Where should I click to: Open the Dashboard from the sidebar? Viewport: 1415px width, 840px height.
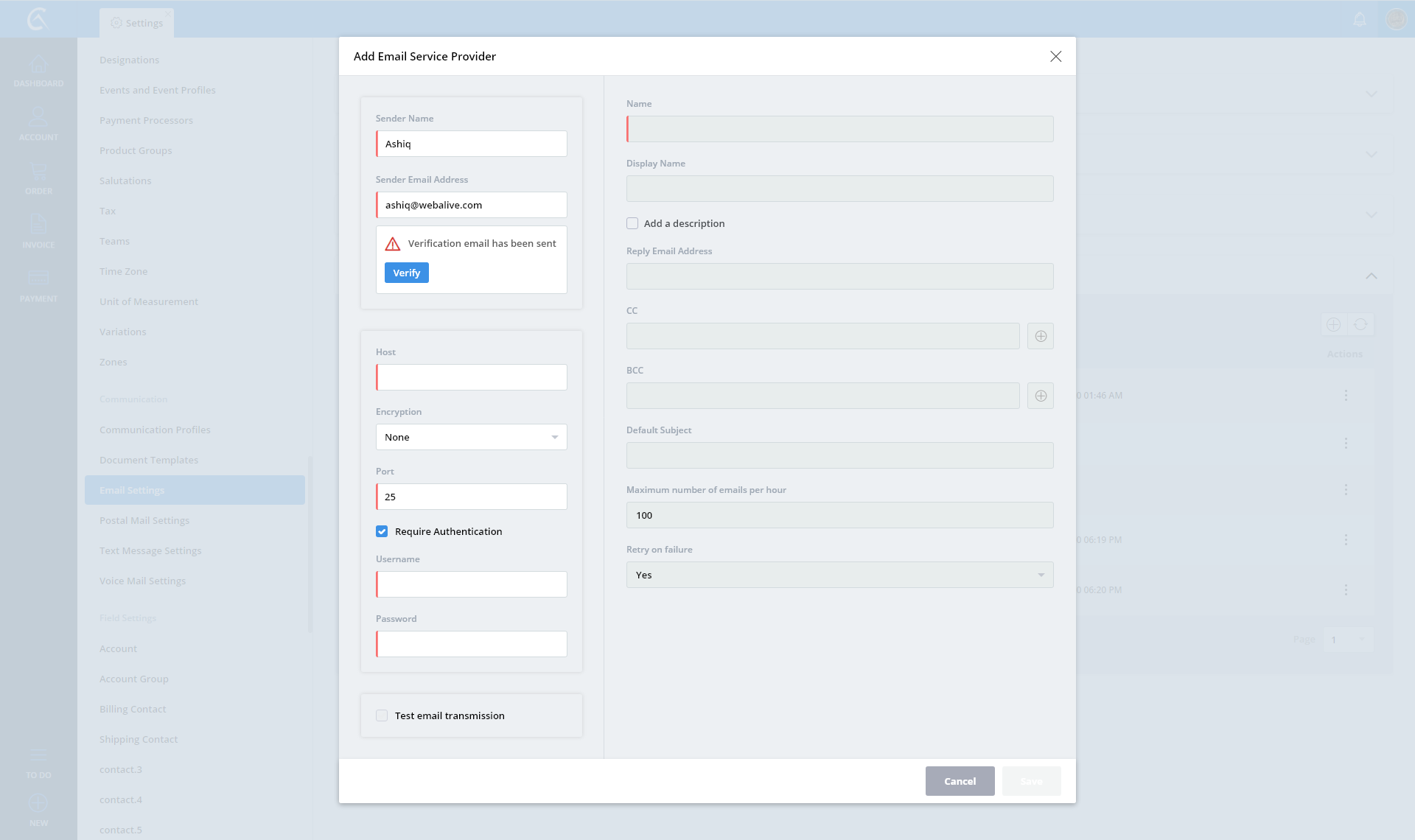coord(38,71)
